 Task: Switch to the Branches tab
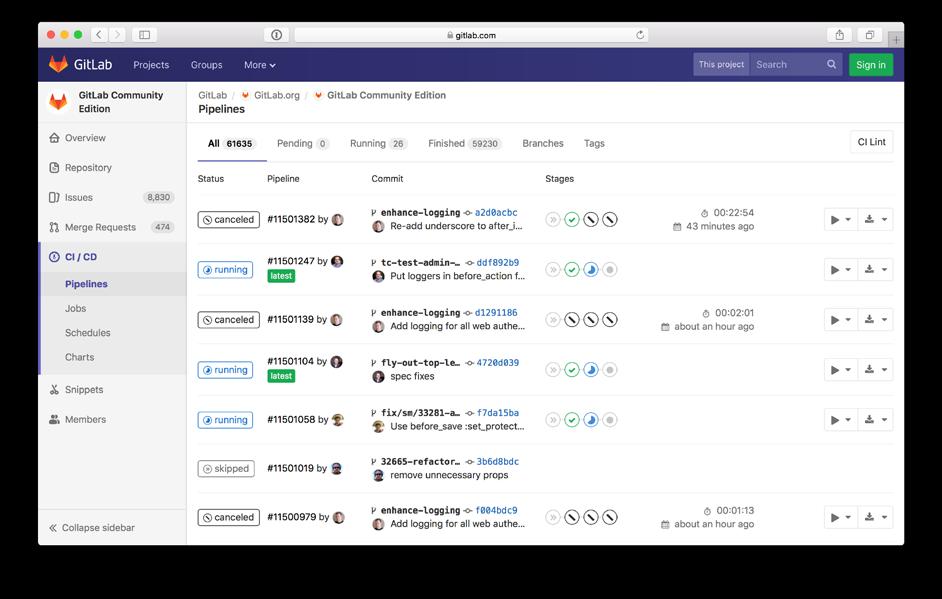tap(543, 144)
